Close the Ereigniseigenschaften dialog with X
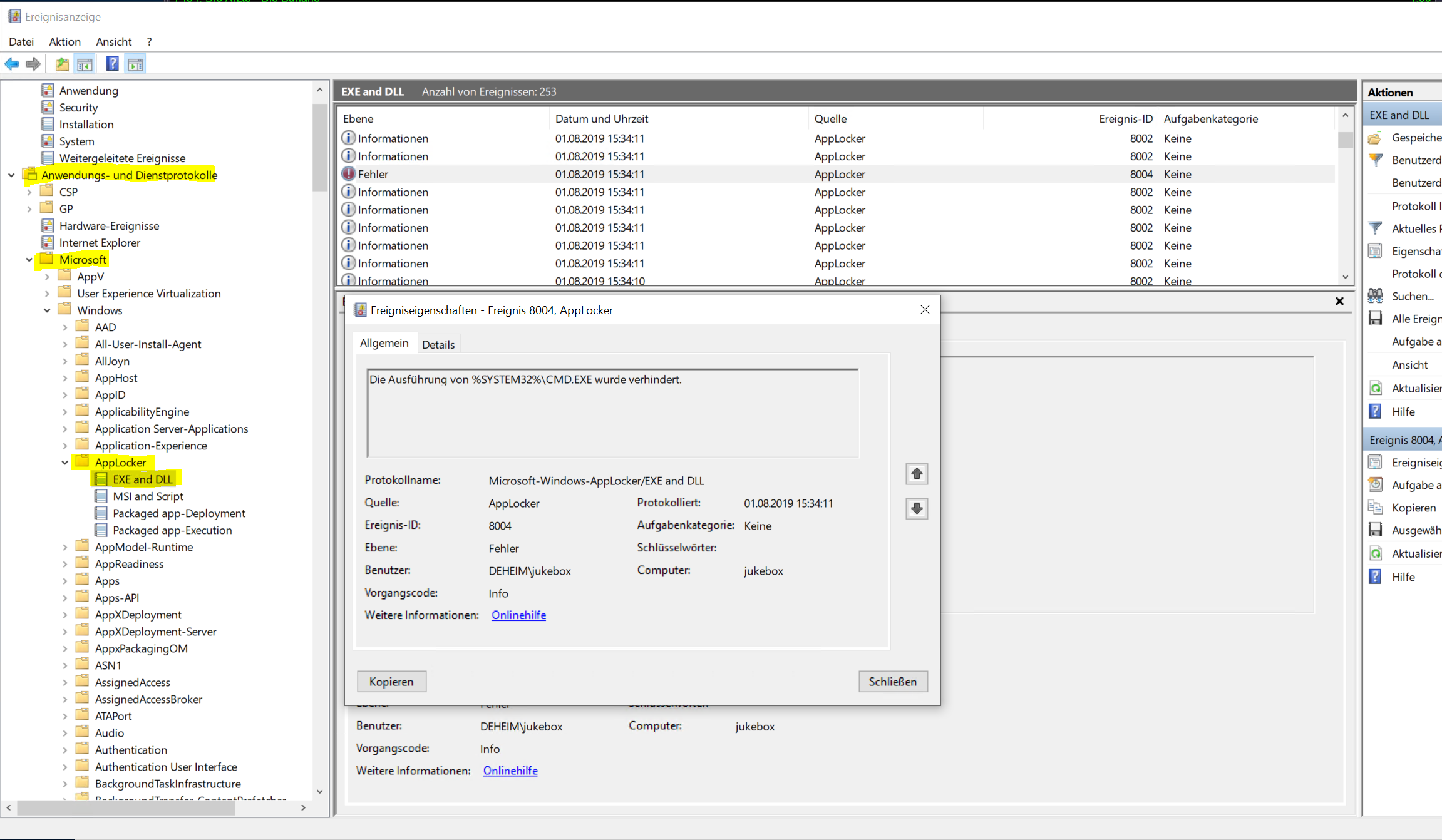This screenshot has width=1442, height=840. [925, 310]
